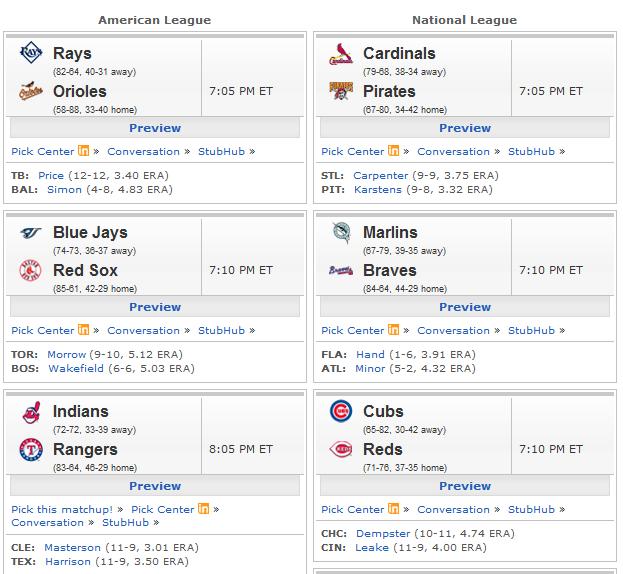The width and height of the screenshot is (623, 574).
Task: View pitcher Wakefield's profile
Action: pos(76,369)
